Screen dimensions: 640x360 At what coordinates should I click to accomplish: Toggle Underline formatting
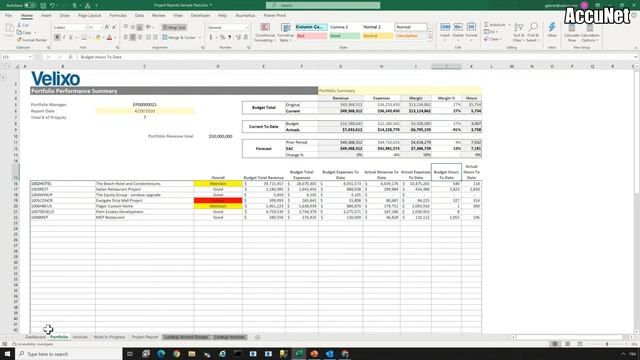tap(71, 38)
